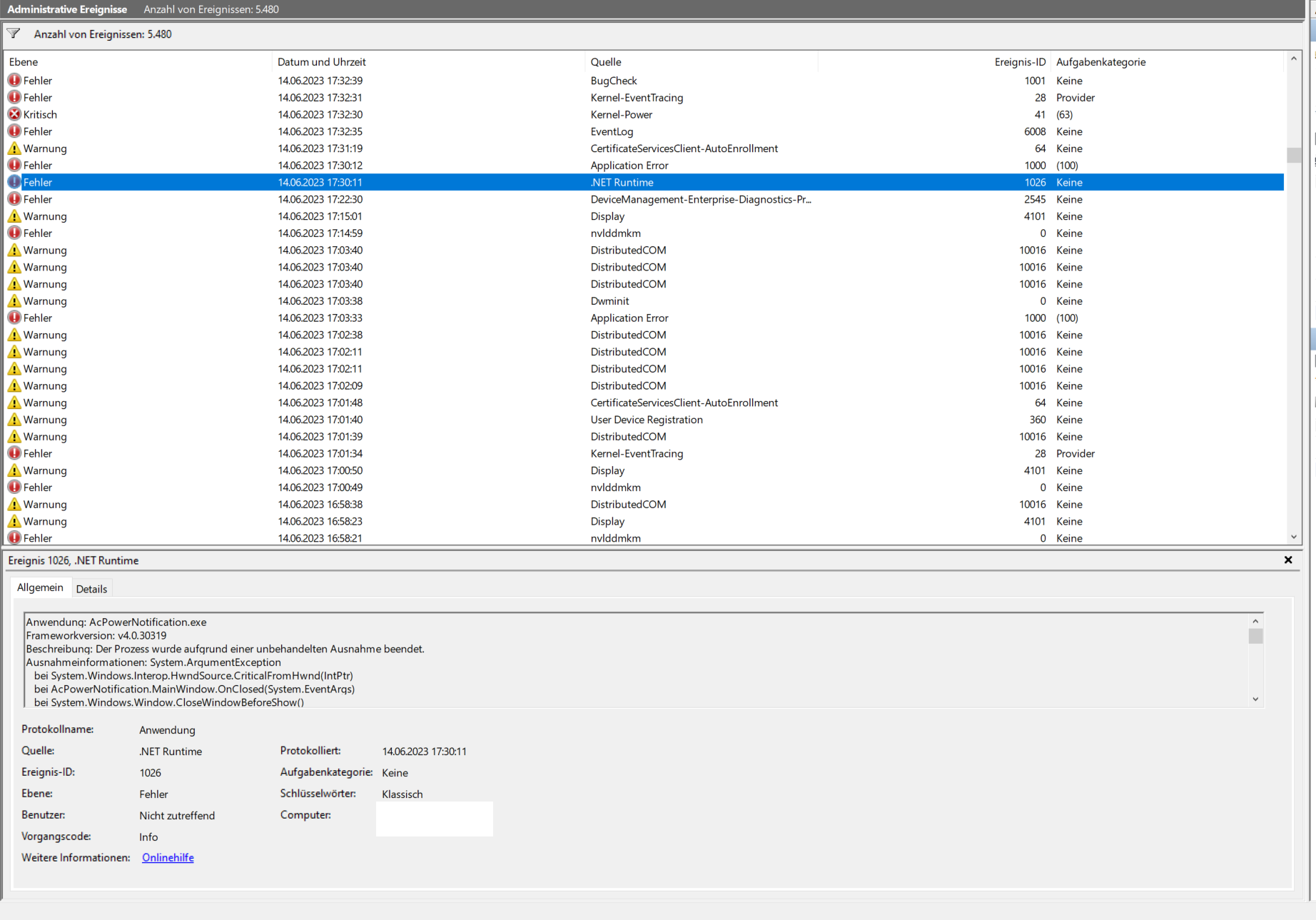This screenshot has height=920, width=1316.
Task: Click the warning icon of User Device Registration
Action: (14, 420)
